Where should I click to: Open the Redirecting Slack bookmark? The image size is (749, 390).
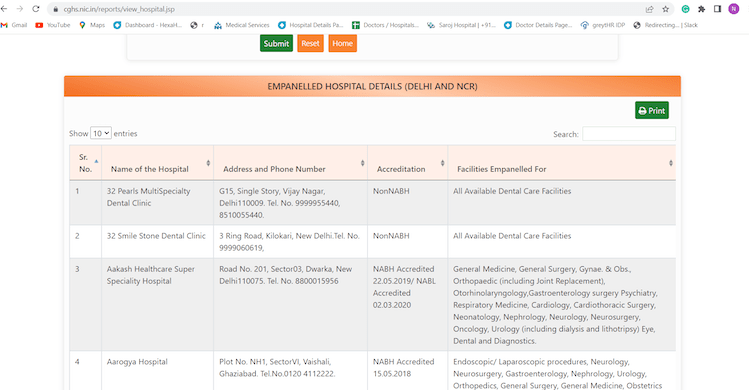click(665, 25)
